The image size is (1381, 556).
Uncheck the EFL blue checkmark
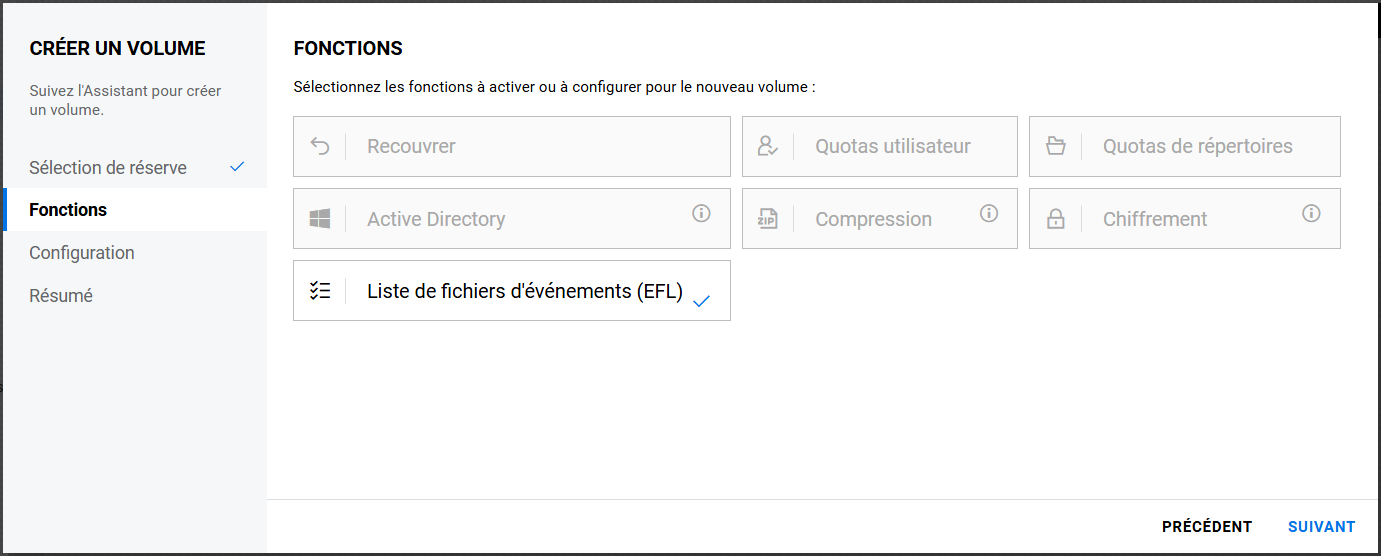click(x=701, y=300)
